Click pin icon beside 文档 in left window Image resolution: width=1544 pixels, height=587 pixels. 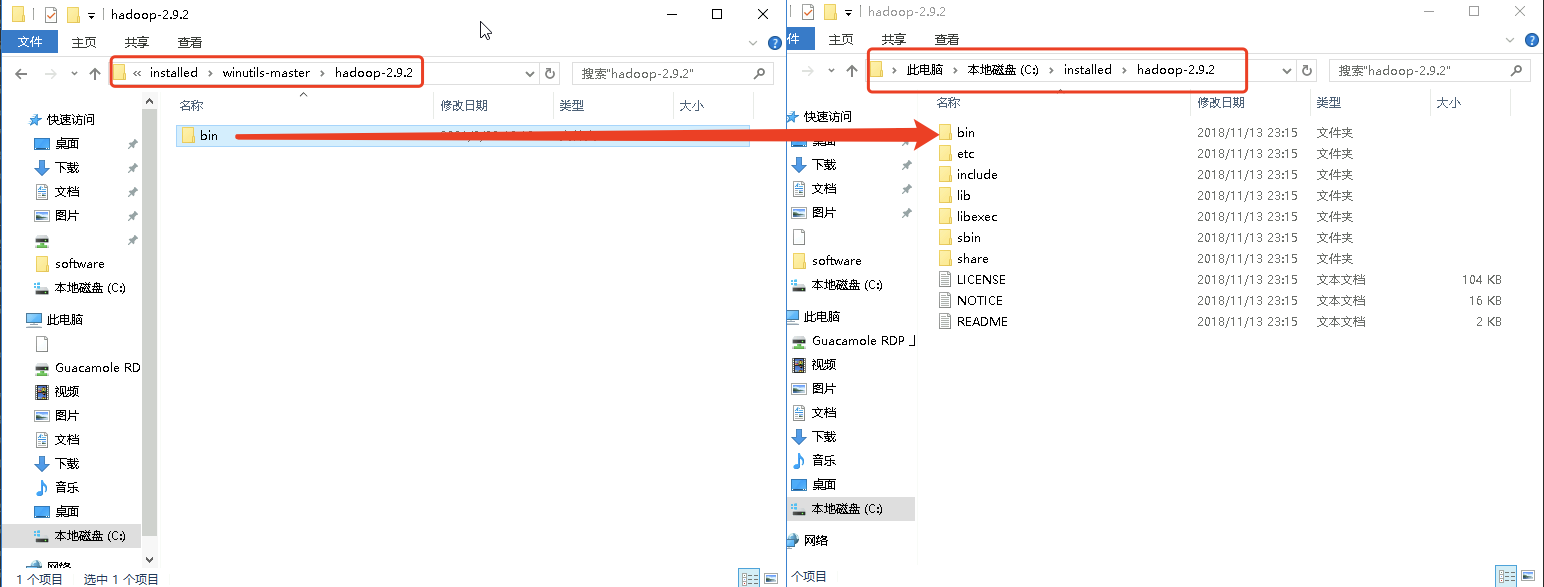pyautogui.click(x=132, y=192)
